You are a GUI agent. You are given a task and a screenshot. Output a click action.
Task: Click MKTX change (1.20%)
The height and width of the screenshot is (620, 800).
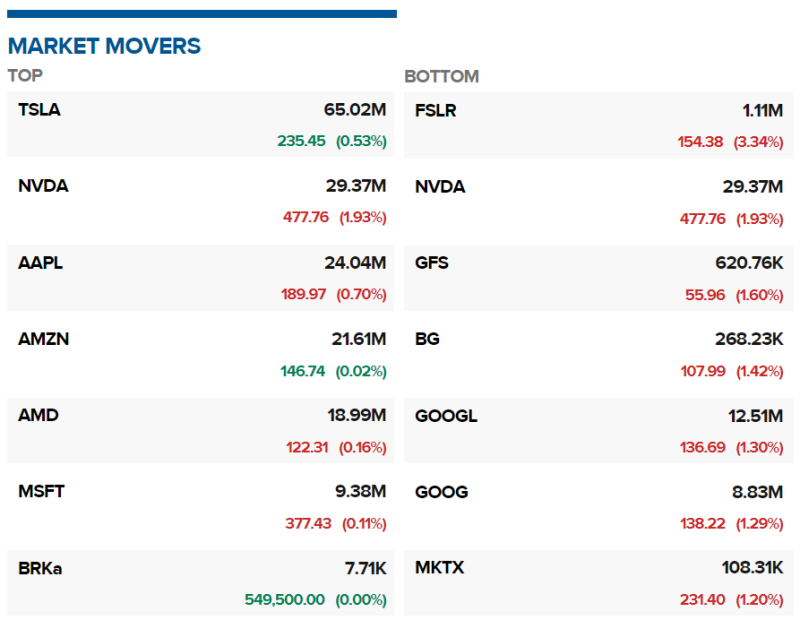click(x=760, y=600)
